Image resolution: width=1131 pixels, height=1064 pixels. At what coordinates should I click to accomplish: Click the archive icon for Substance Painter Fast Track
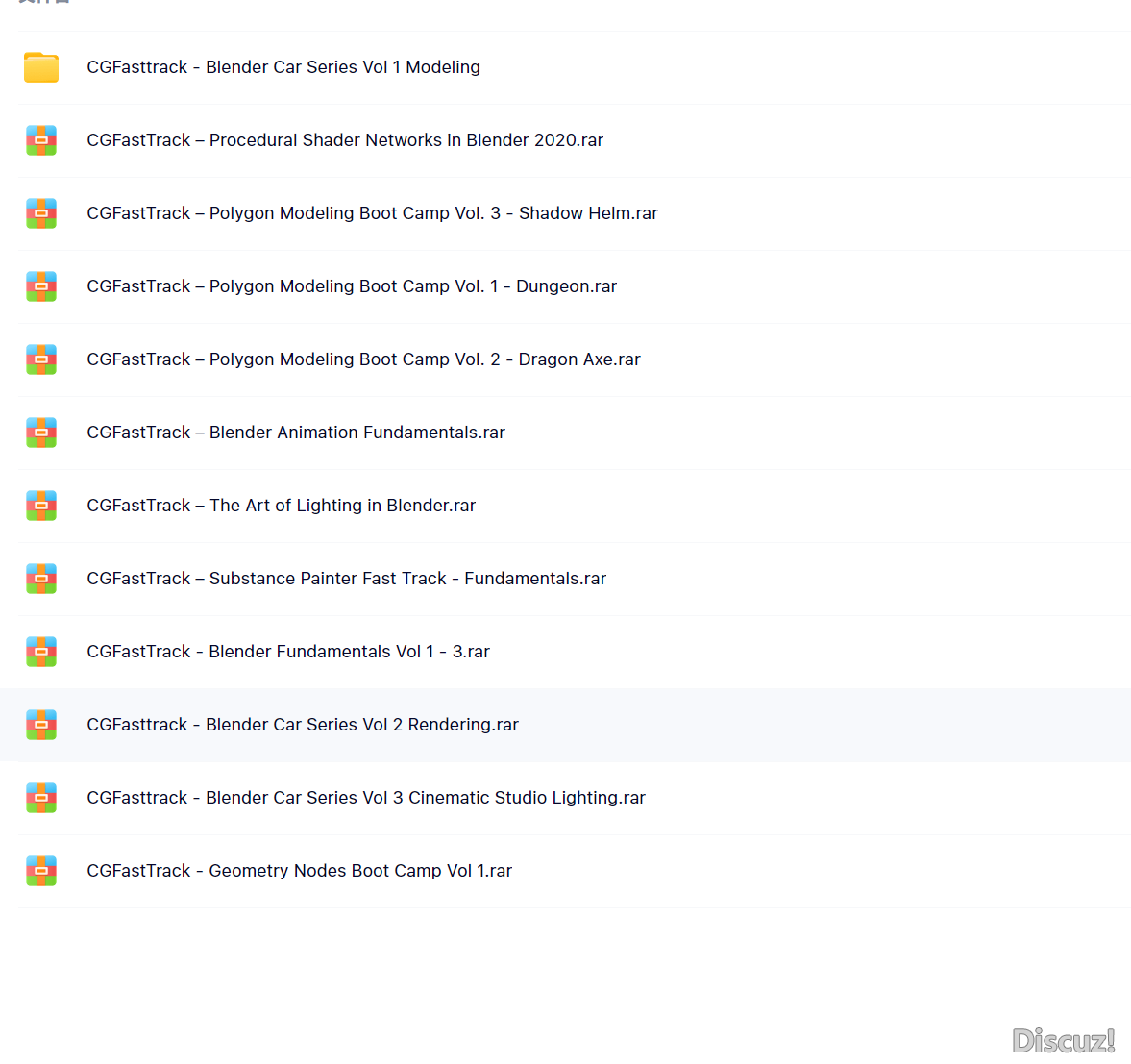coord(41,579)
